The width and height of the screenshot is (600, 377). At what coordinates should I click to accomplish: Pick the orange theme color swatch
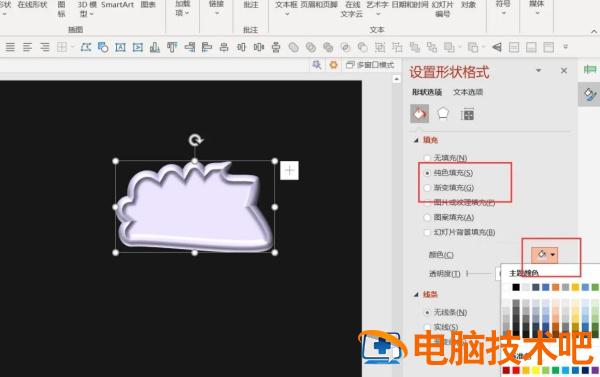[556, 287]
